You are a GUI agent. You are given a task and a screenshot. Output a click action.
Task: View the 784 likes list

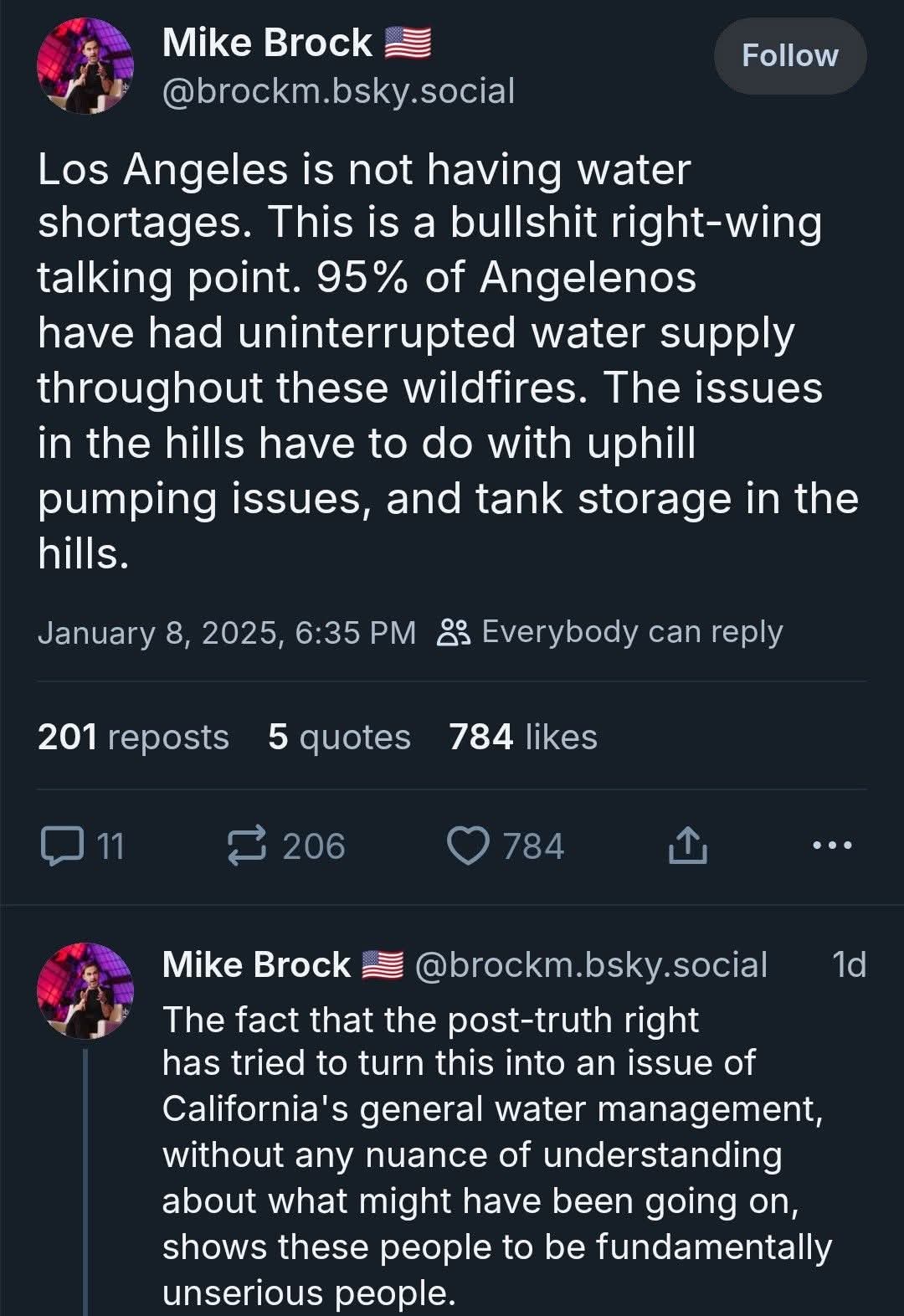[522, 738]
